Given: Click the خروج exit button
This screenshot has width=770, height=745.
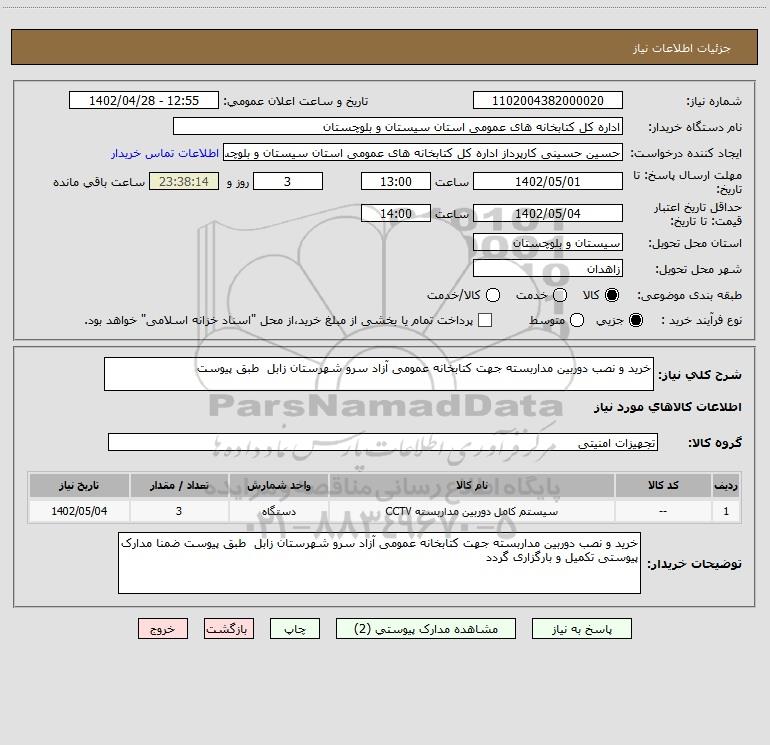Looking at the screenshot, I should [163, 629].
